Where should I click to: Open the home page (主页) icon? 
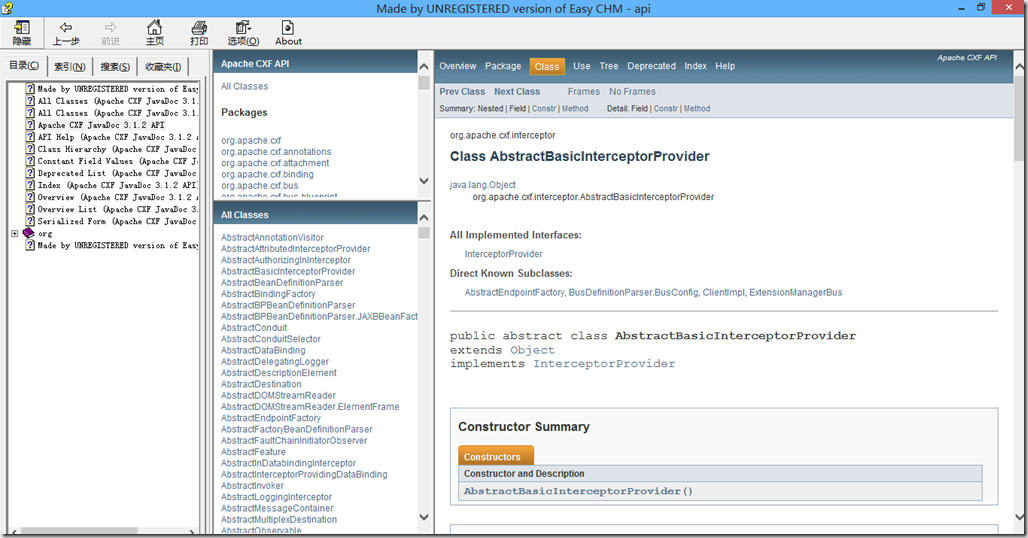point(155,28)
